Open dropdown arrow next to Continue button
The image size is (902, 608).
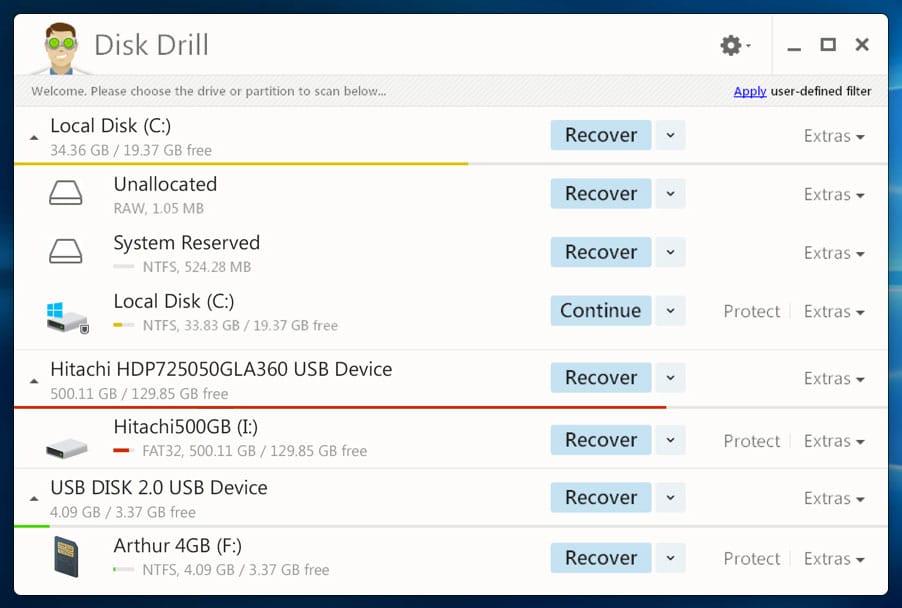tap(670, 311)
